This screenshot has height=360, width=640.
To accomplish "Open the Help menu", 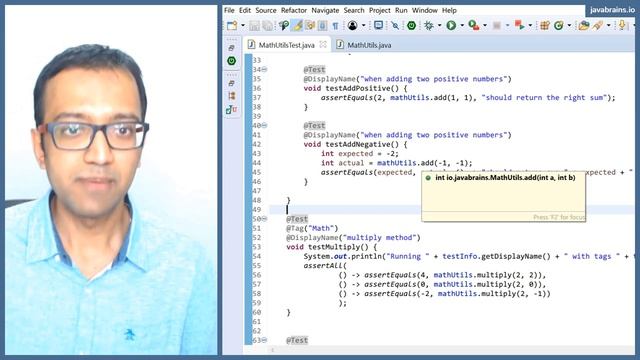I will point(449,10).
